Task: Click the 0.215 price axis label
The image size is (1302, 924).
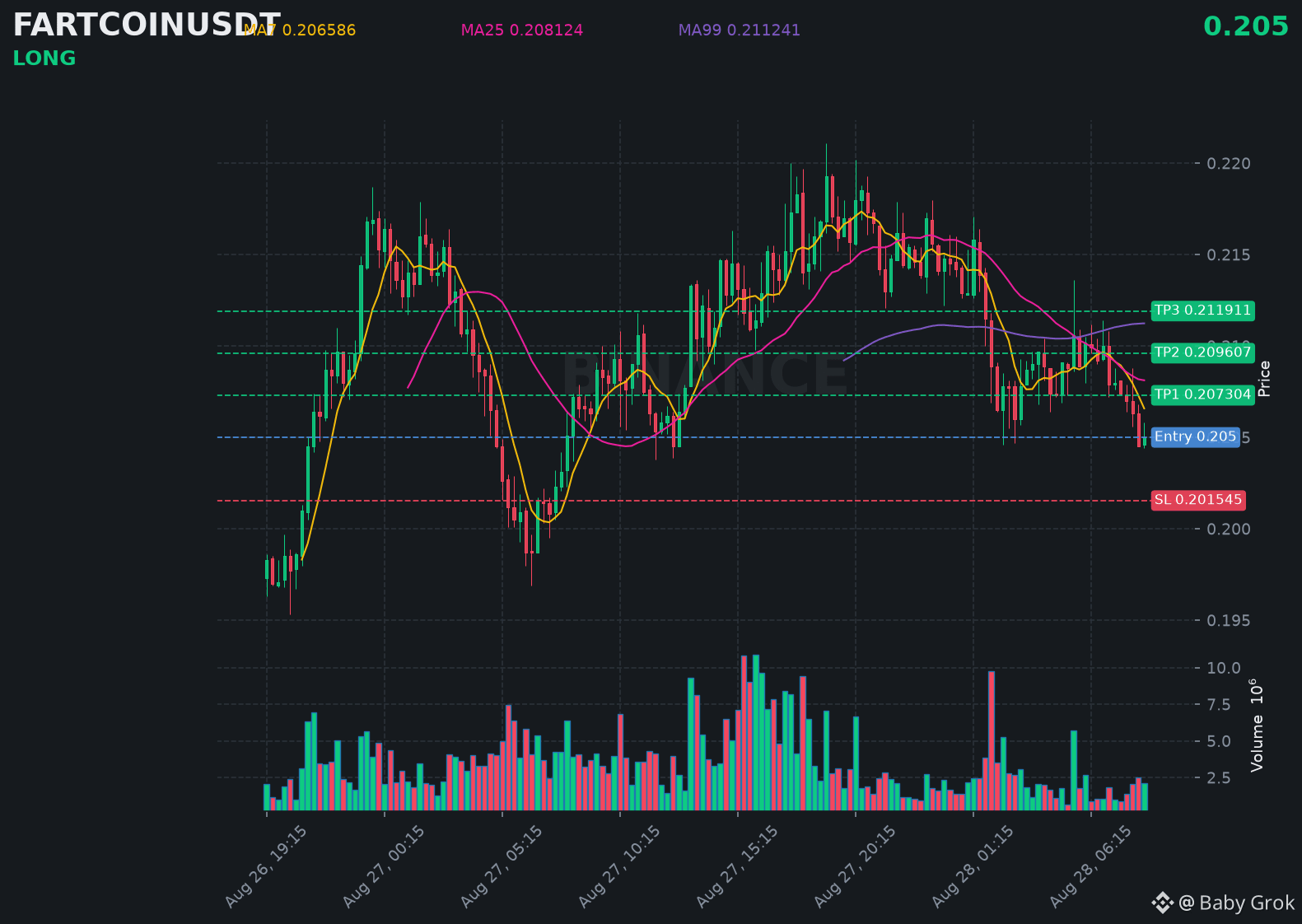Action: click(x=1229, y=255)
